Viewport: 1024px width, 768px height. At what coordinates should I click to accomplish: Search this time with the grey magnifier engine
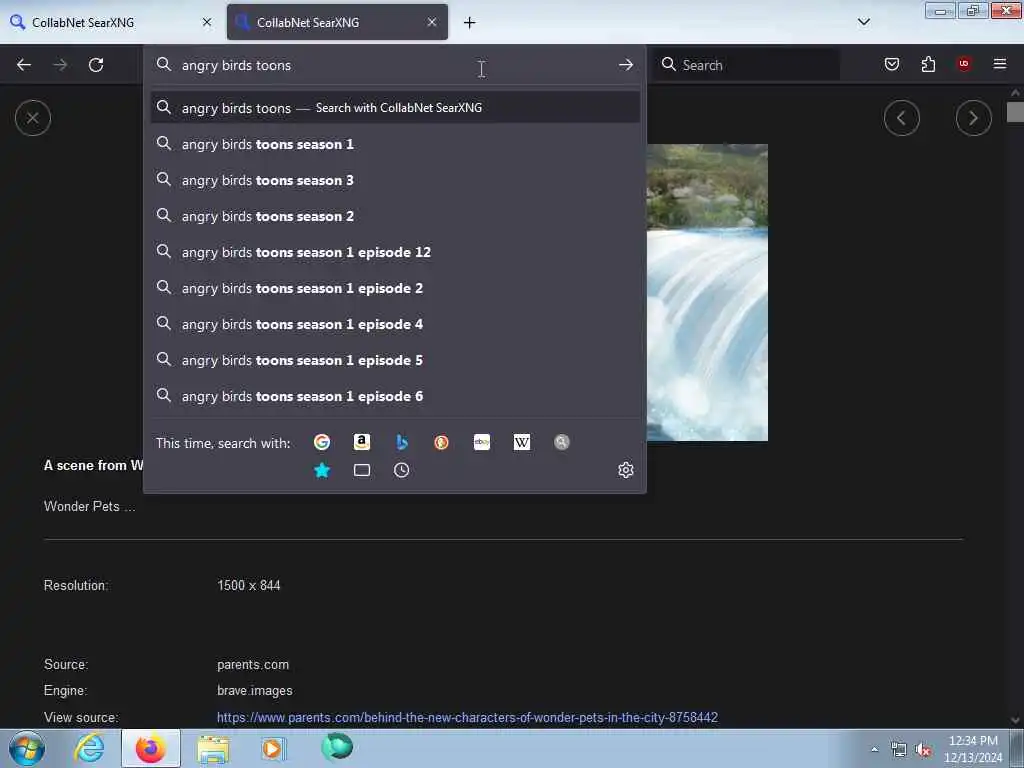(562, 442)
